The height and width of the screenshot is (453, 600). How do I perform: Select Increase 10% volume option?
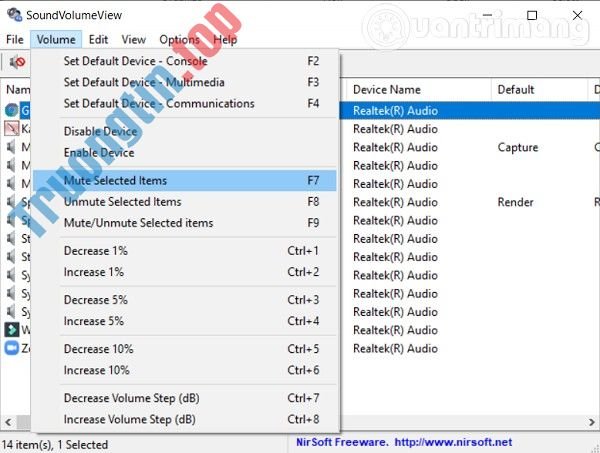pyautogui.click(x=185, y=370)
